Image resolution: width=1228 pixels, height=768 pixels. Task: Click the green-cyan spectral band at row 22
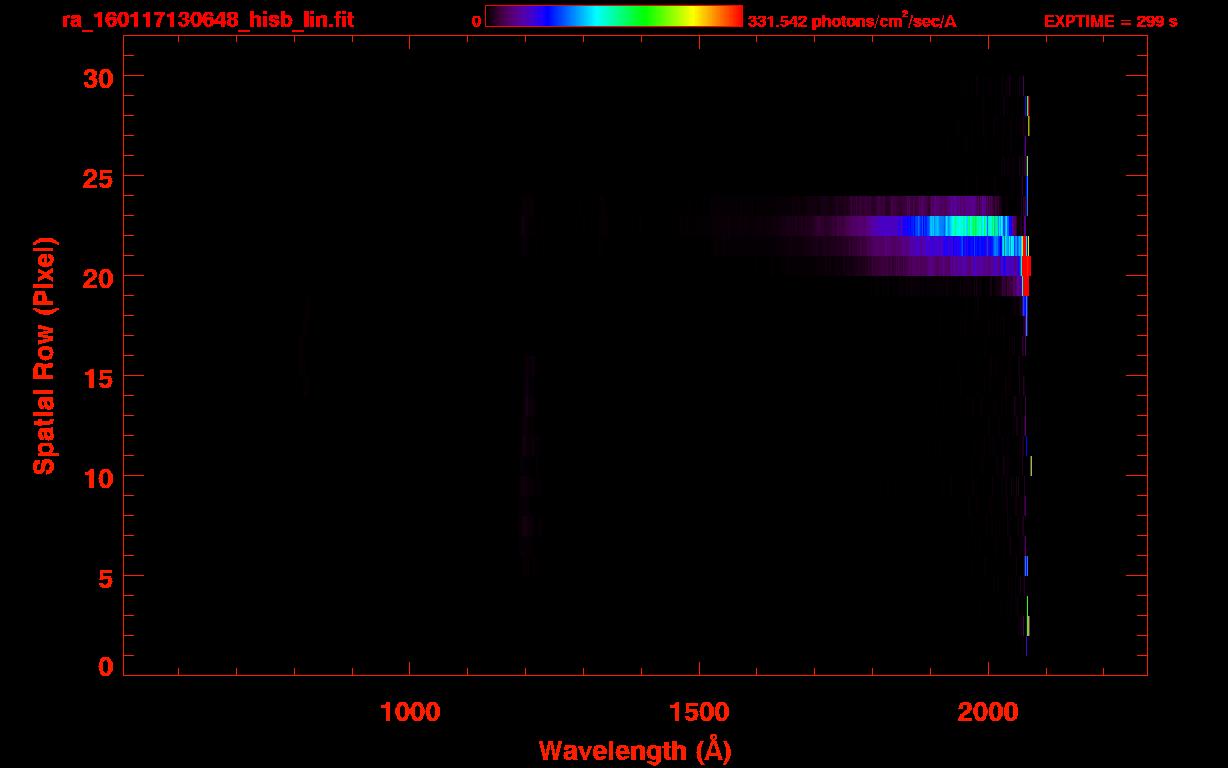point(965,226)
